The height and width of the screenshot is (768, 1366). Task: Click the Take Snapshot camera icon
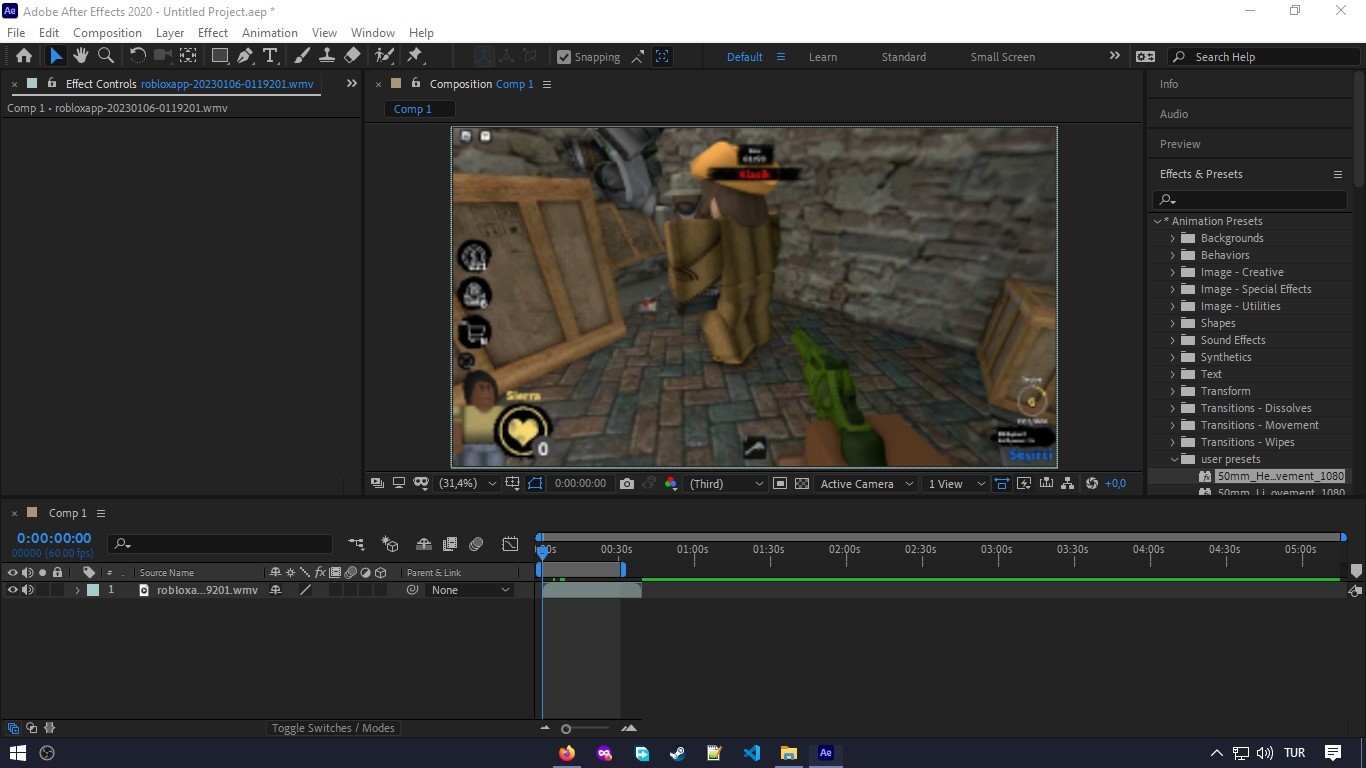tap(627, 483)
